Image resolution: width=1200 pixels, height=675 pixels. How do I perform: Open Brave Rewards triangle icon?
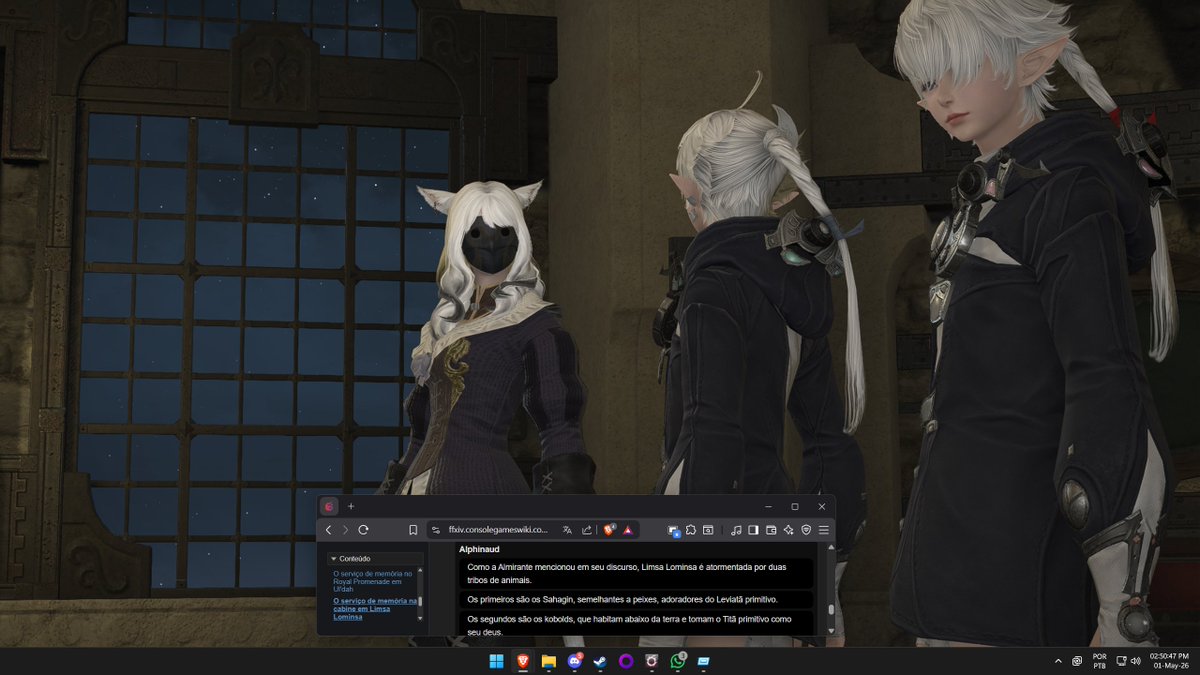coord(628,530)
